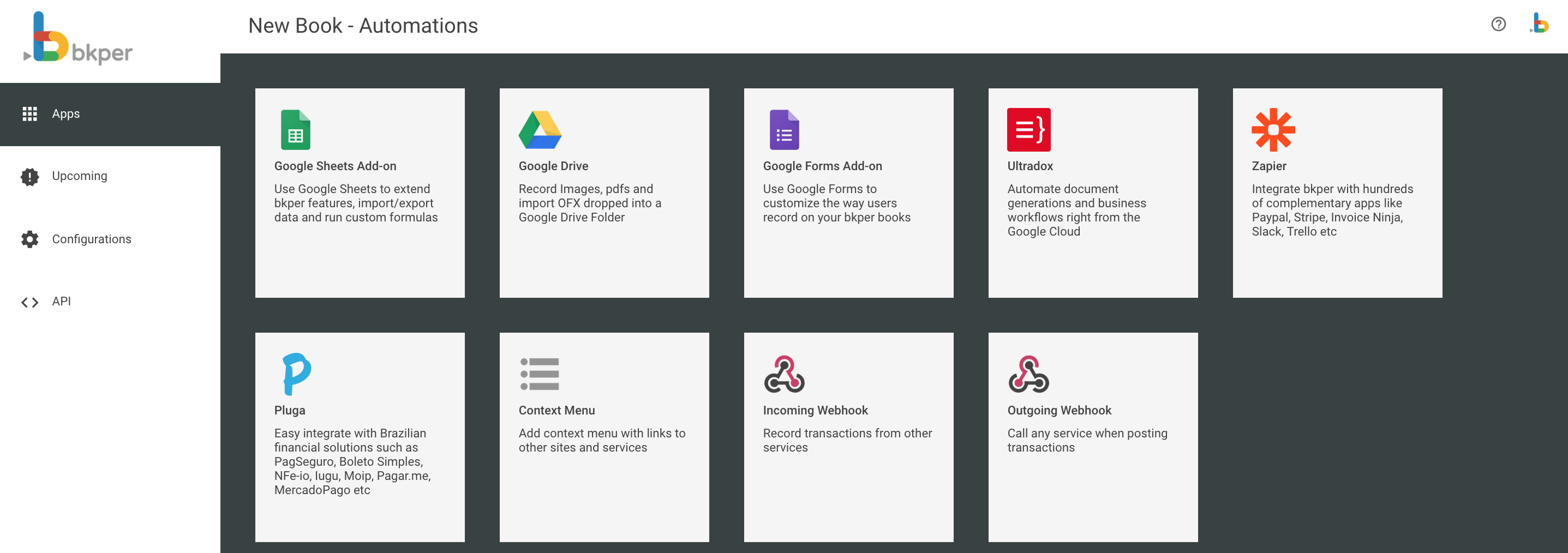1568x553 pixels.
Task: Open the Google Drive card title
Action: (553, 166)
